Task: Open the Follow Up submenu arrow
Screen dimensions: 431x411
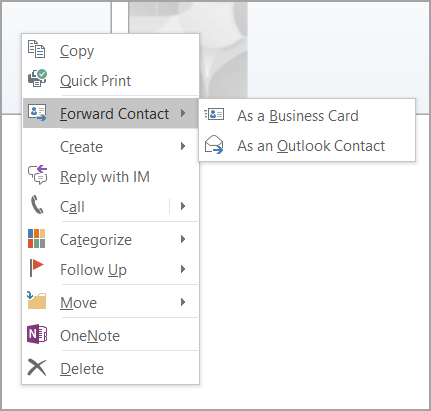Action: tap(183, 269)
